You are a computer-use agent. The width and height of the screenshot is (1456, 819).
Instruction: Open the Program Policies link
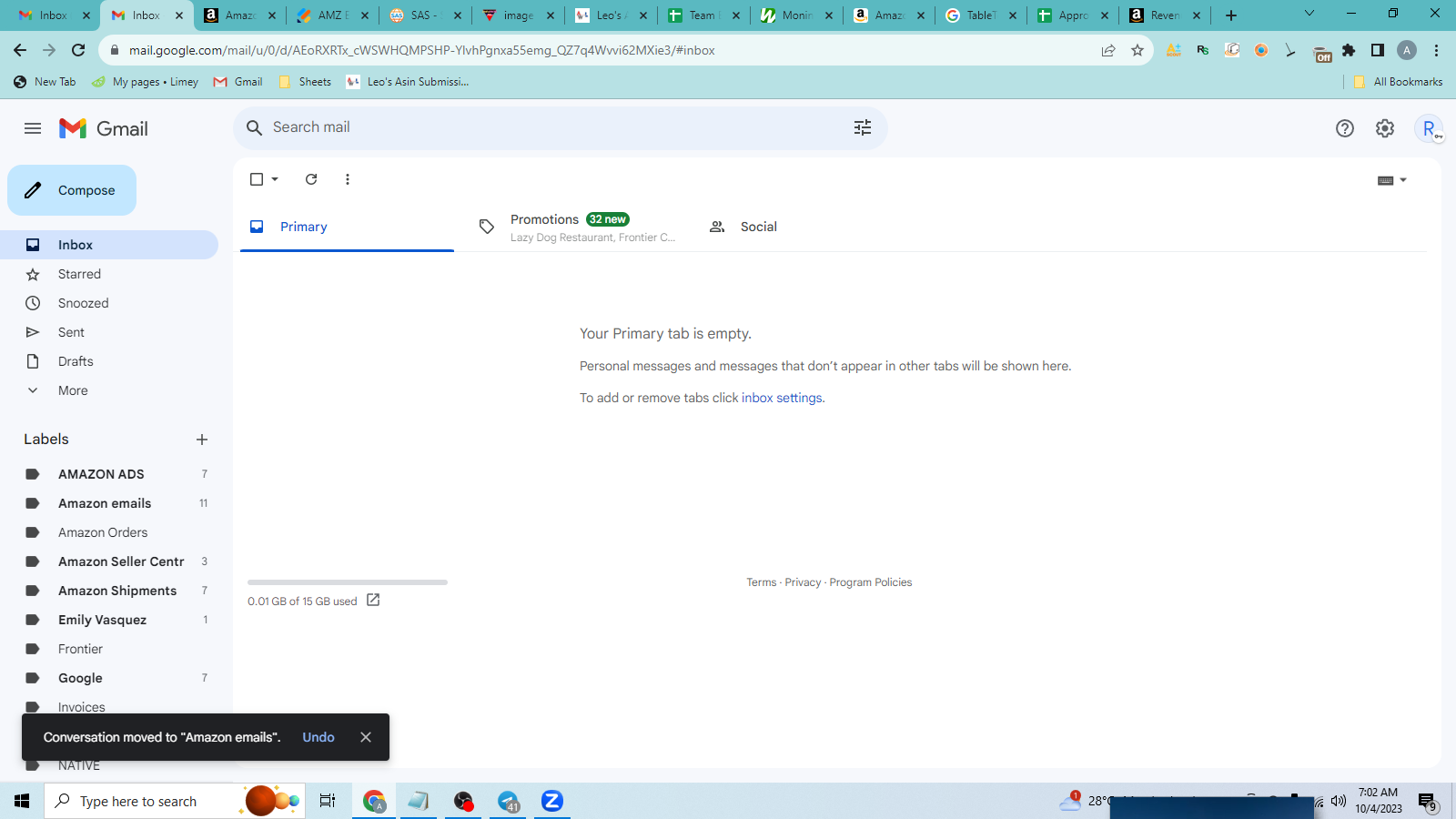point(871,582)
